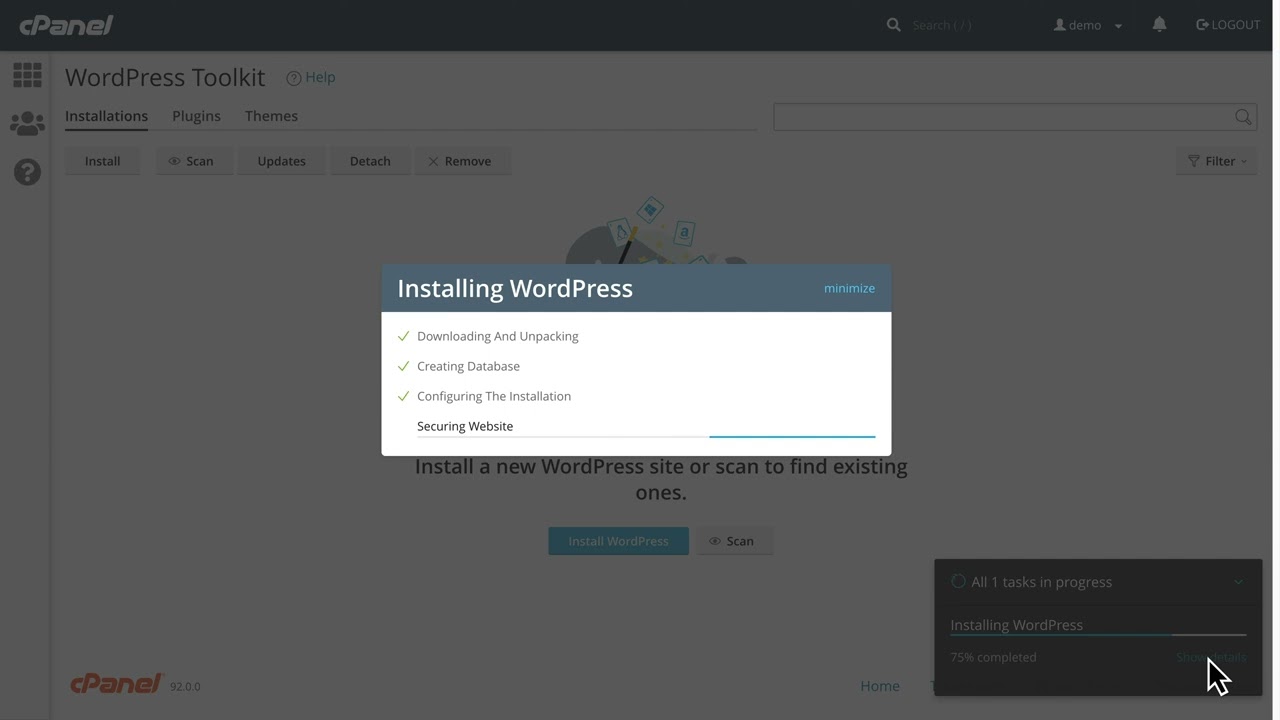Click the cPanel logo in header
Image resolution: width=1280 pixels, height=720 pixels.
coord(67,25)
